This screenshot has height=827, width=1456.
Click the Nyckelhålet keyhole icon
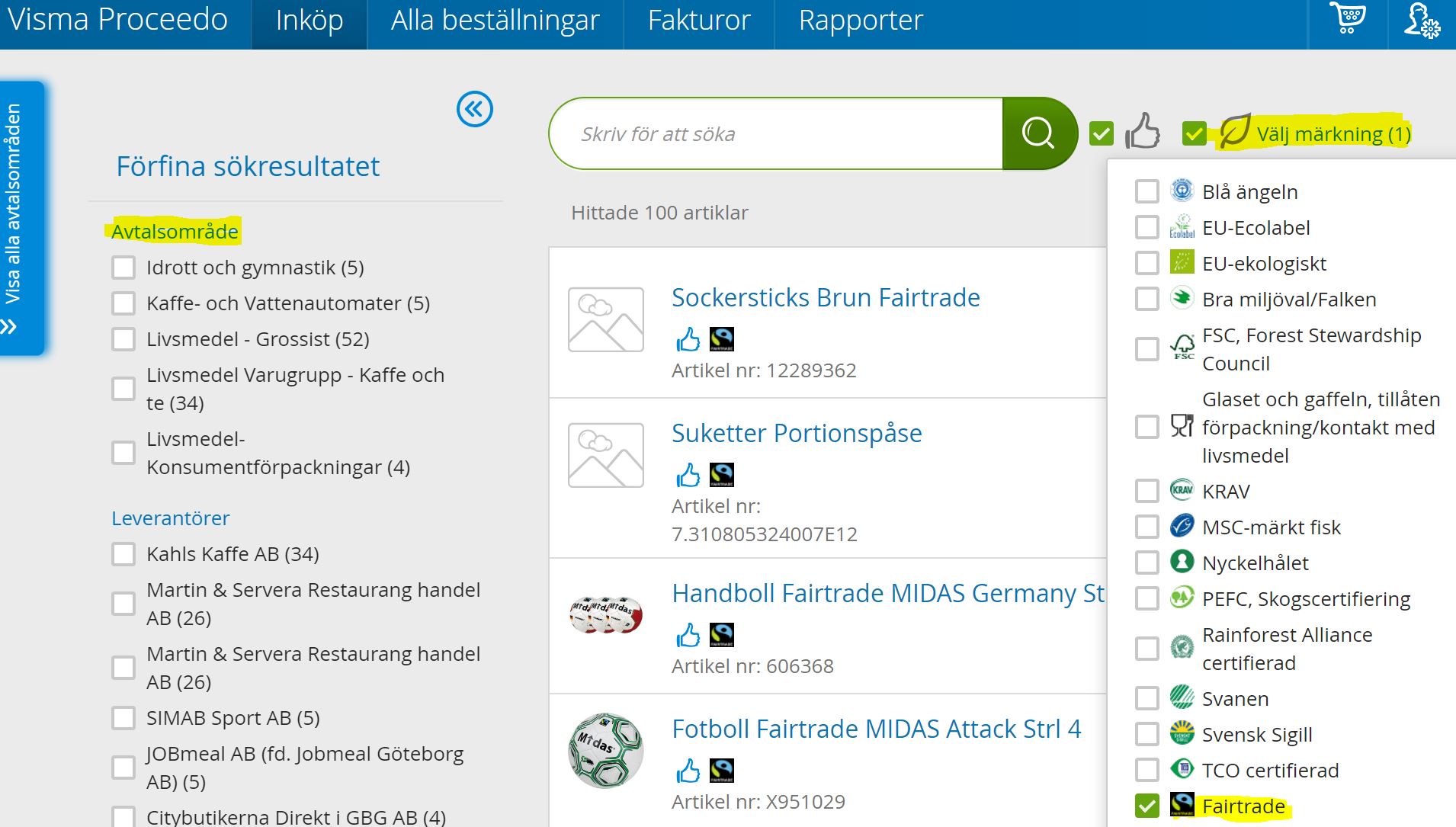coord(1182,562)
